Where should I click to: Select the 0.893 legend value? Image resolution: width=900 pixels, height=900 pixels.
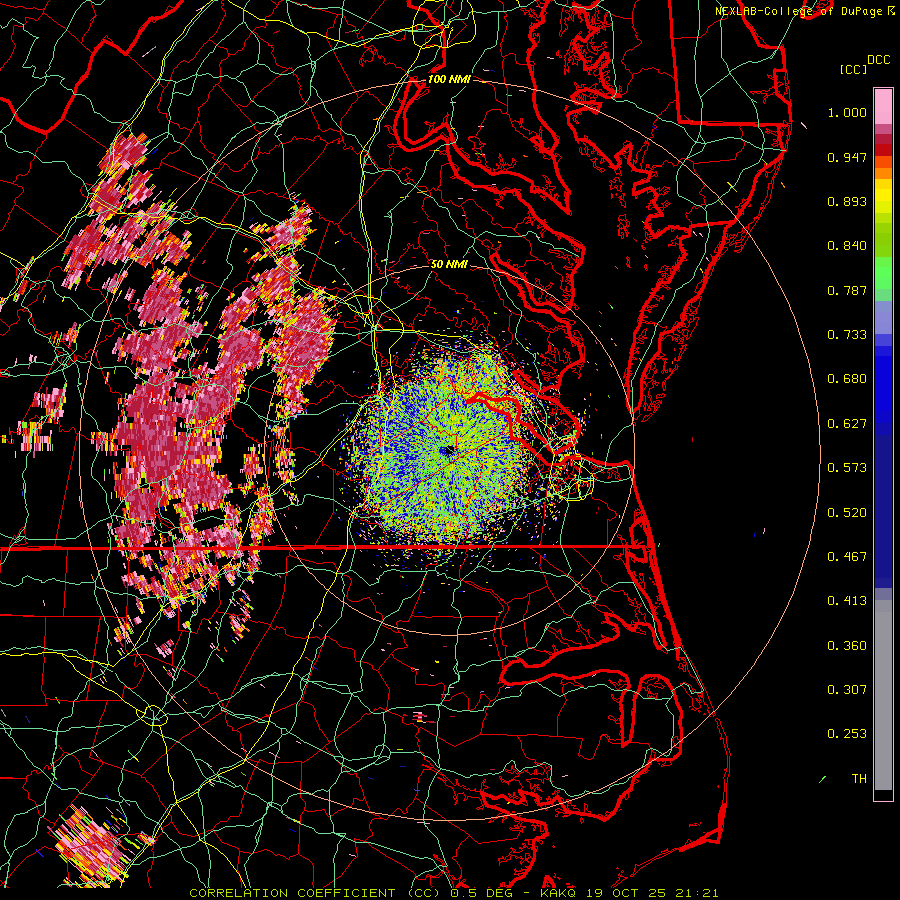pos(847,201)
